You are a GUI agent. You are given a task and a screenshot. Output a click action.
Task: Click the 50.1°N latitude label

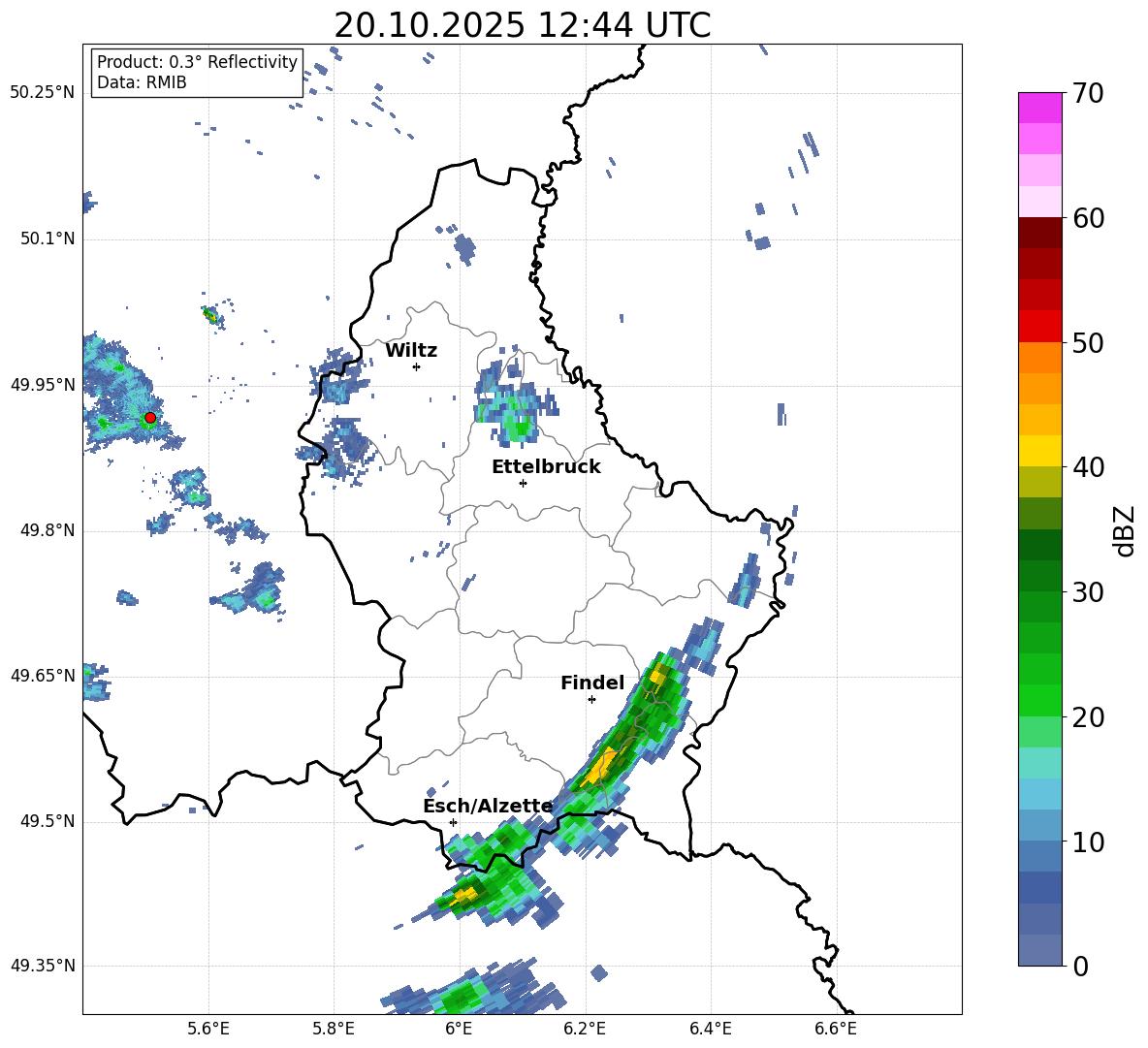click(48, 239)
